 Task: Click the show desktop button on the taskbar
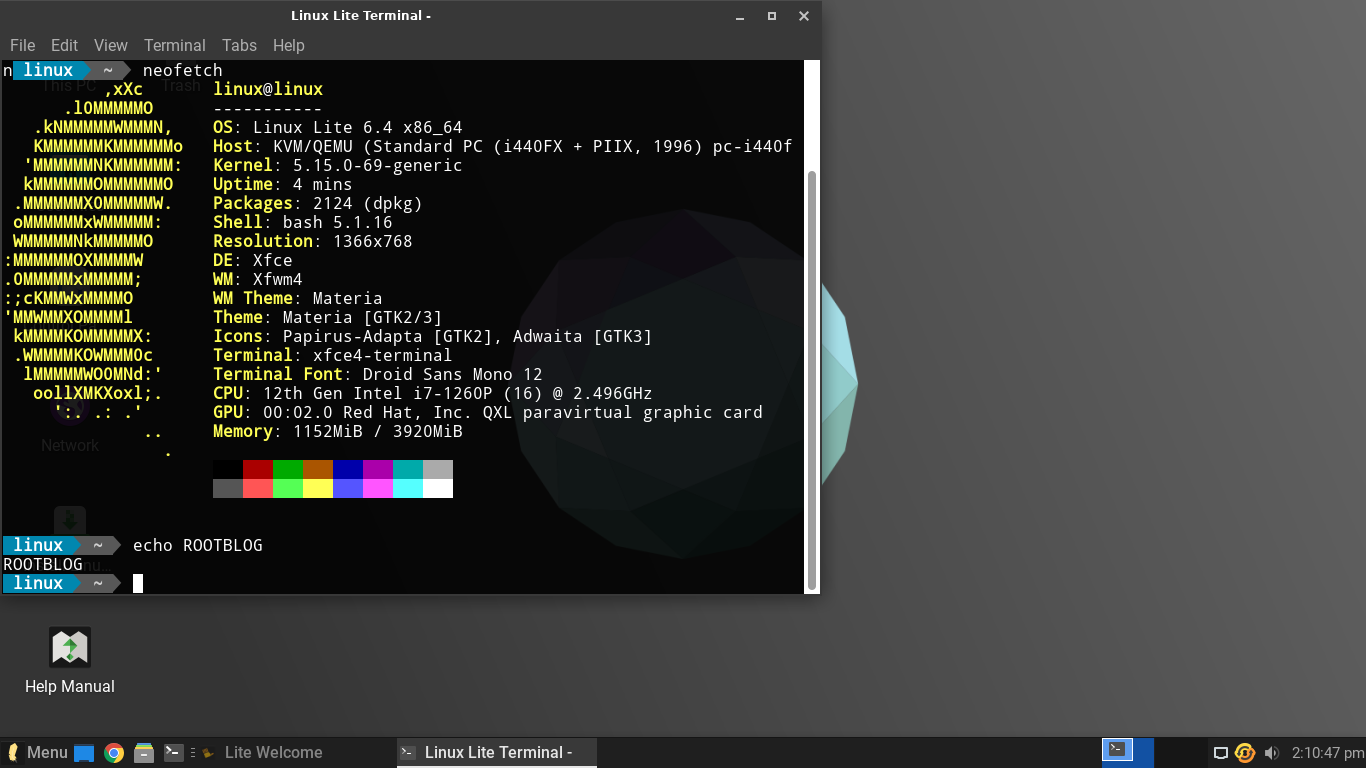[83, 752]
